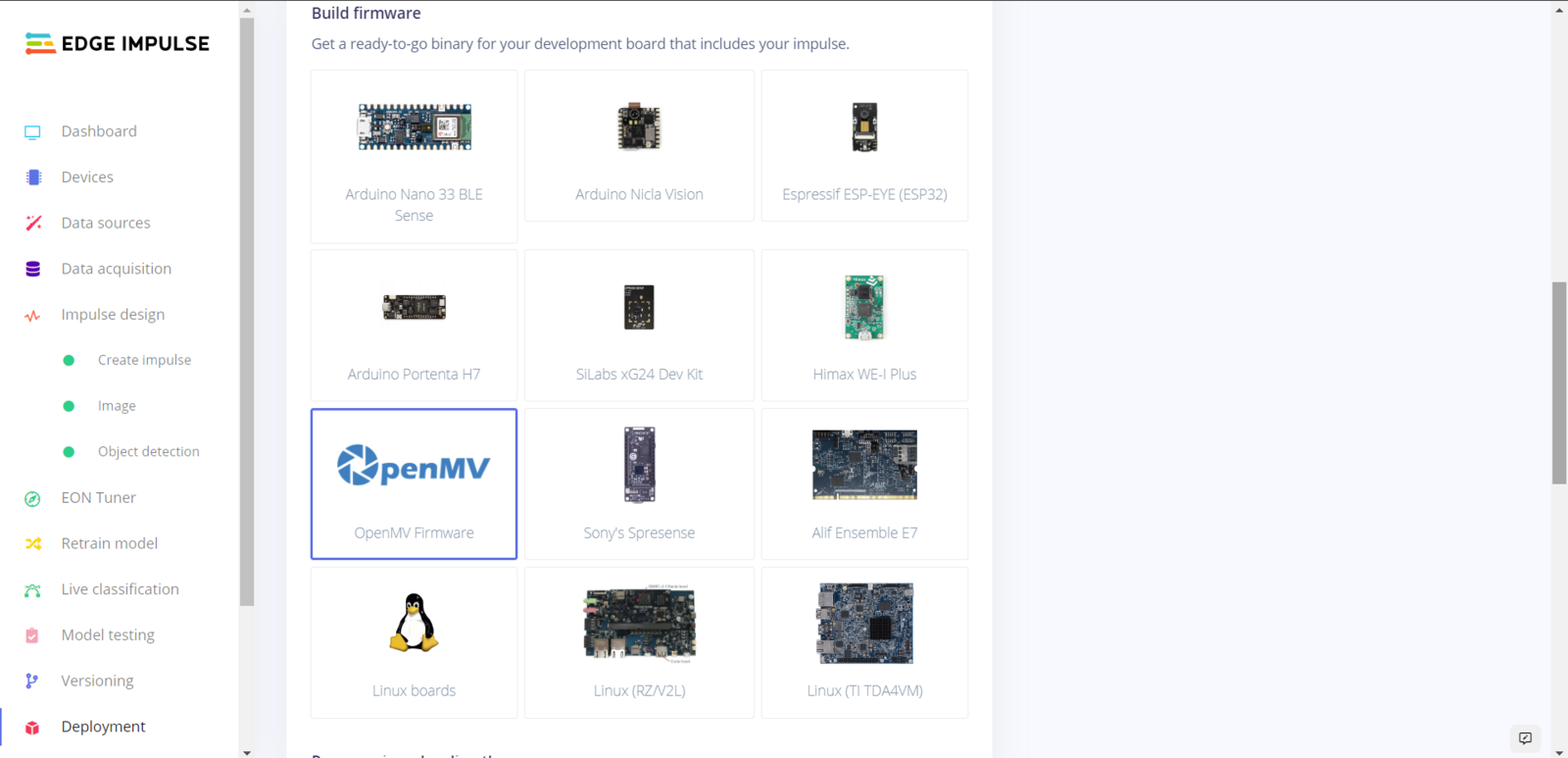The image size is (1568, 758).
Task: Click green dot beside Image
Action: coord(69,406)
